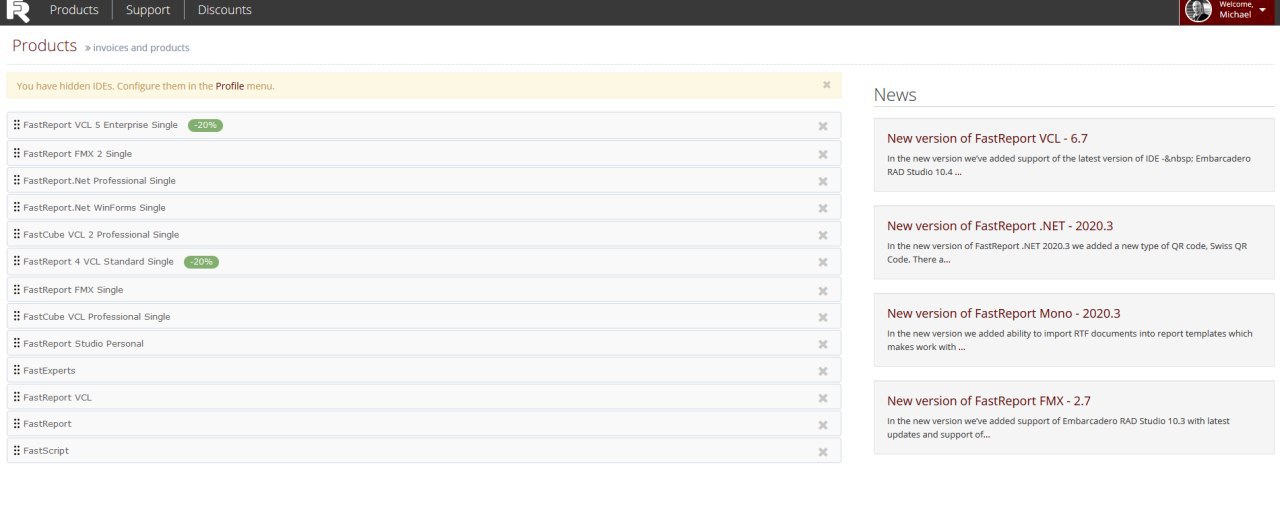Open the Discounts menu
This screenshot has width=1280, height=517.
[225, 10]
